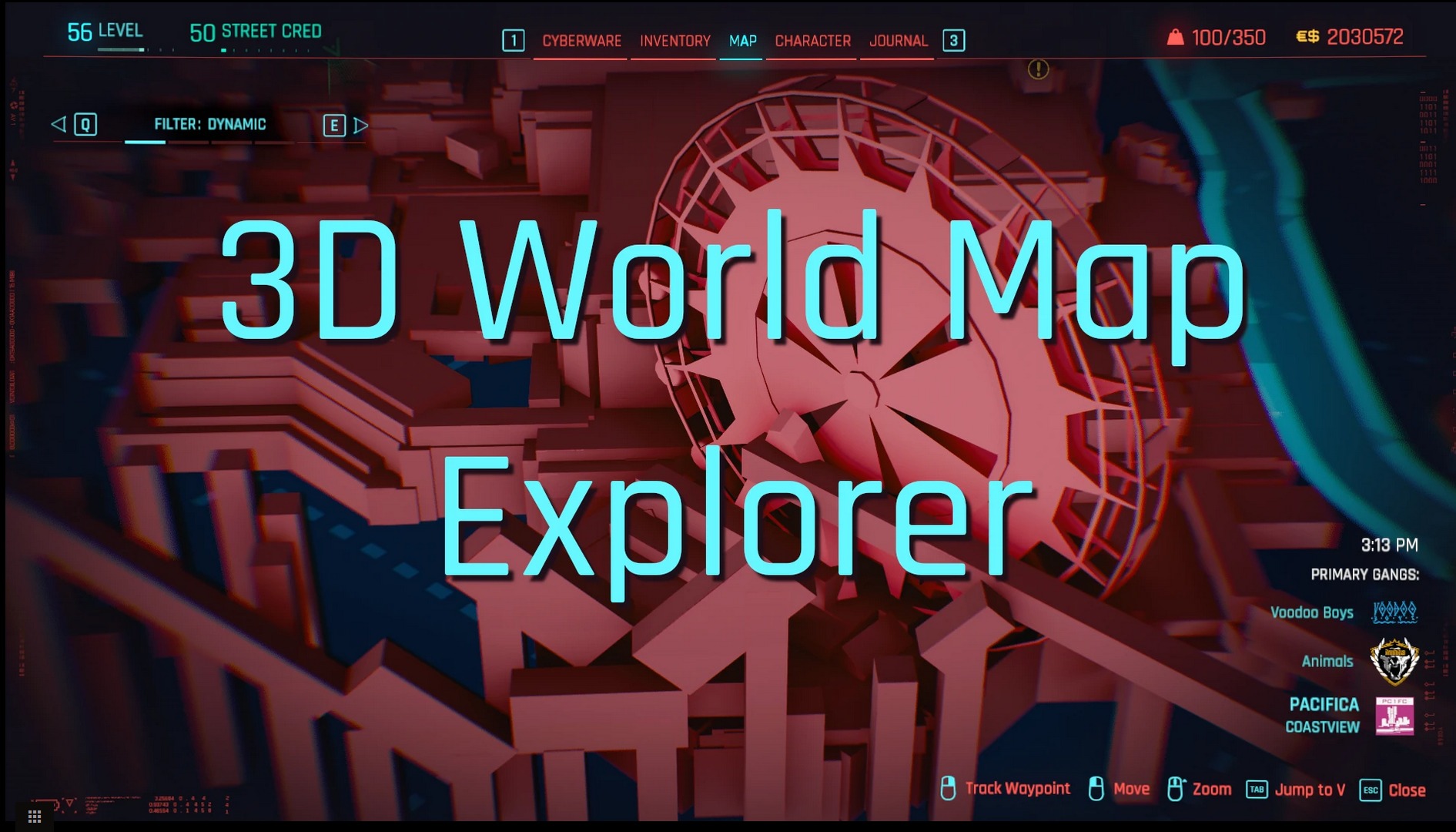Open the Journal tab
Viewport: 1456px width, 832px height.
point(898,41)
